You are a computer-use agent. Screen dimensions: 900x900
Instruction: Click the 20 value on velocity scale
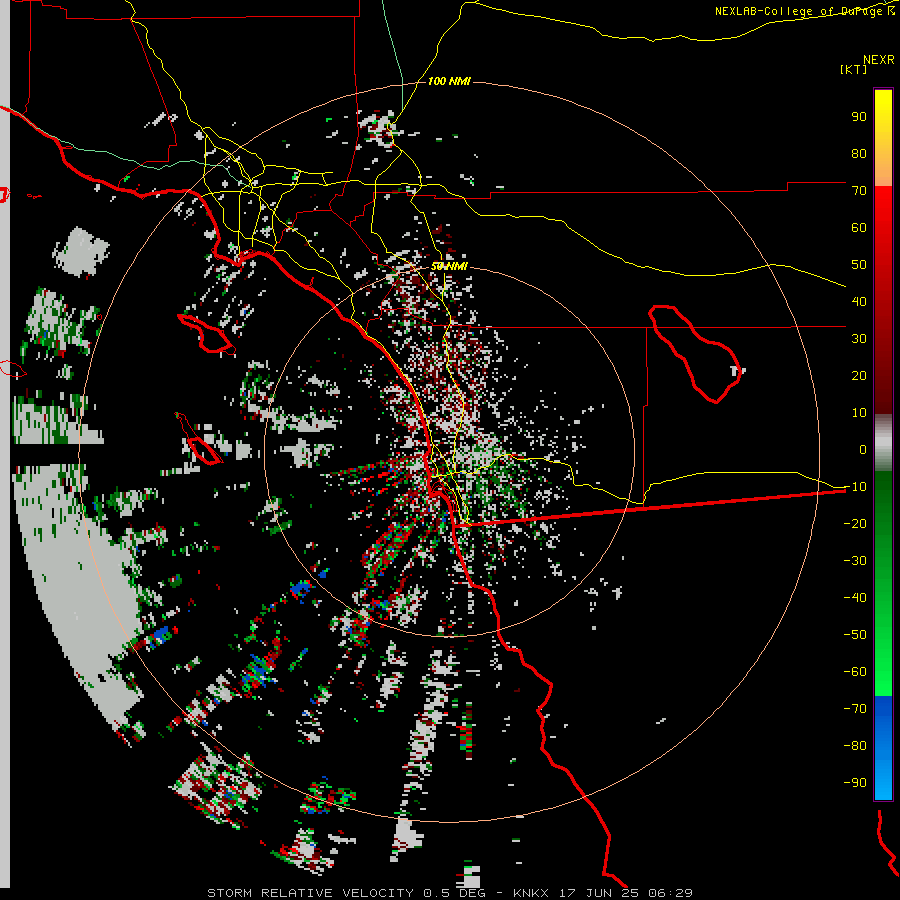coord(859,376)
